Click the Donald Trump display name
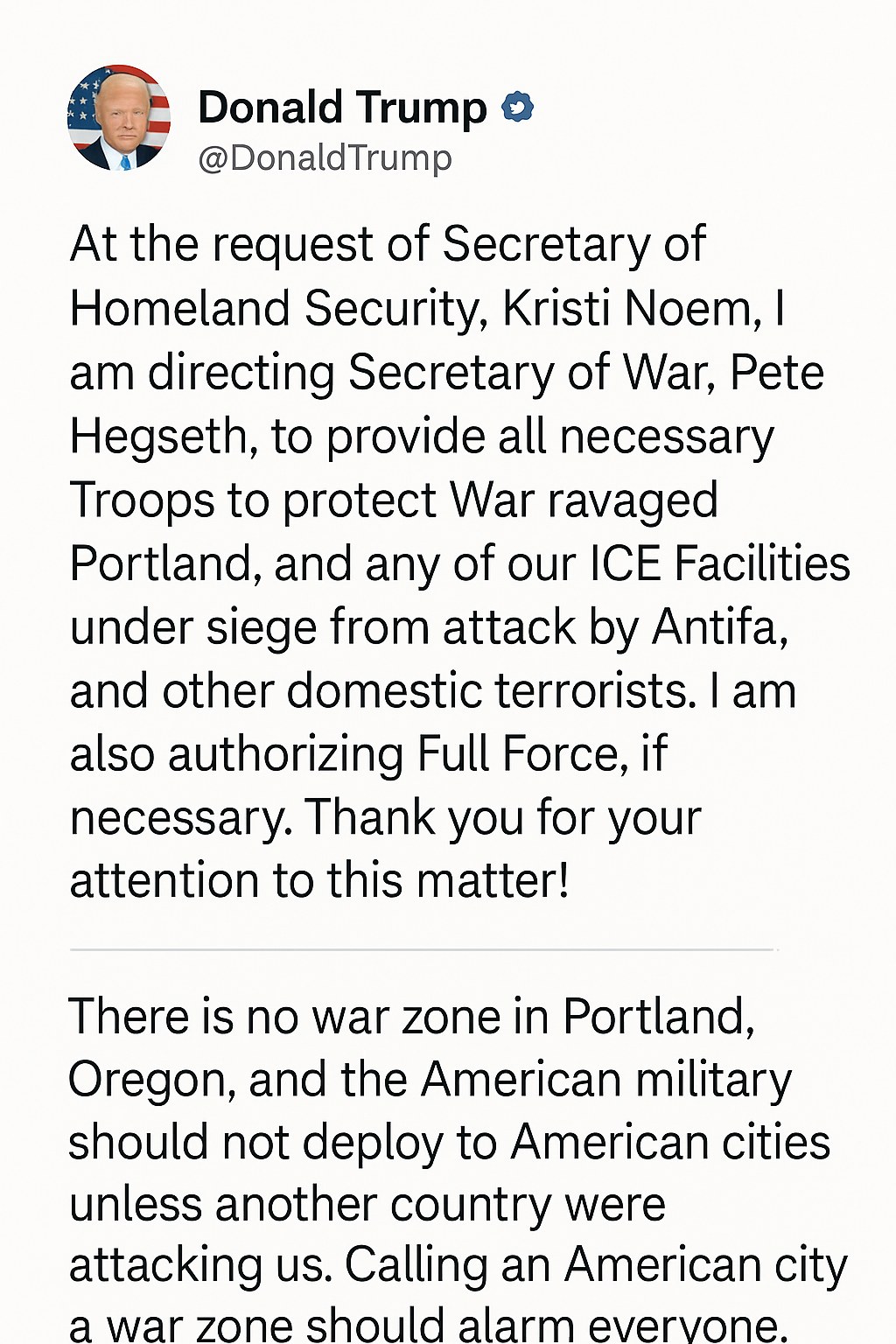 [x=342, y=108]
